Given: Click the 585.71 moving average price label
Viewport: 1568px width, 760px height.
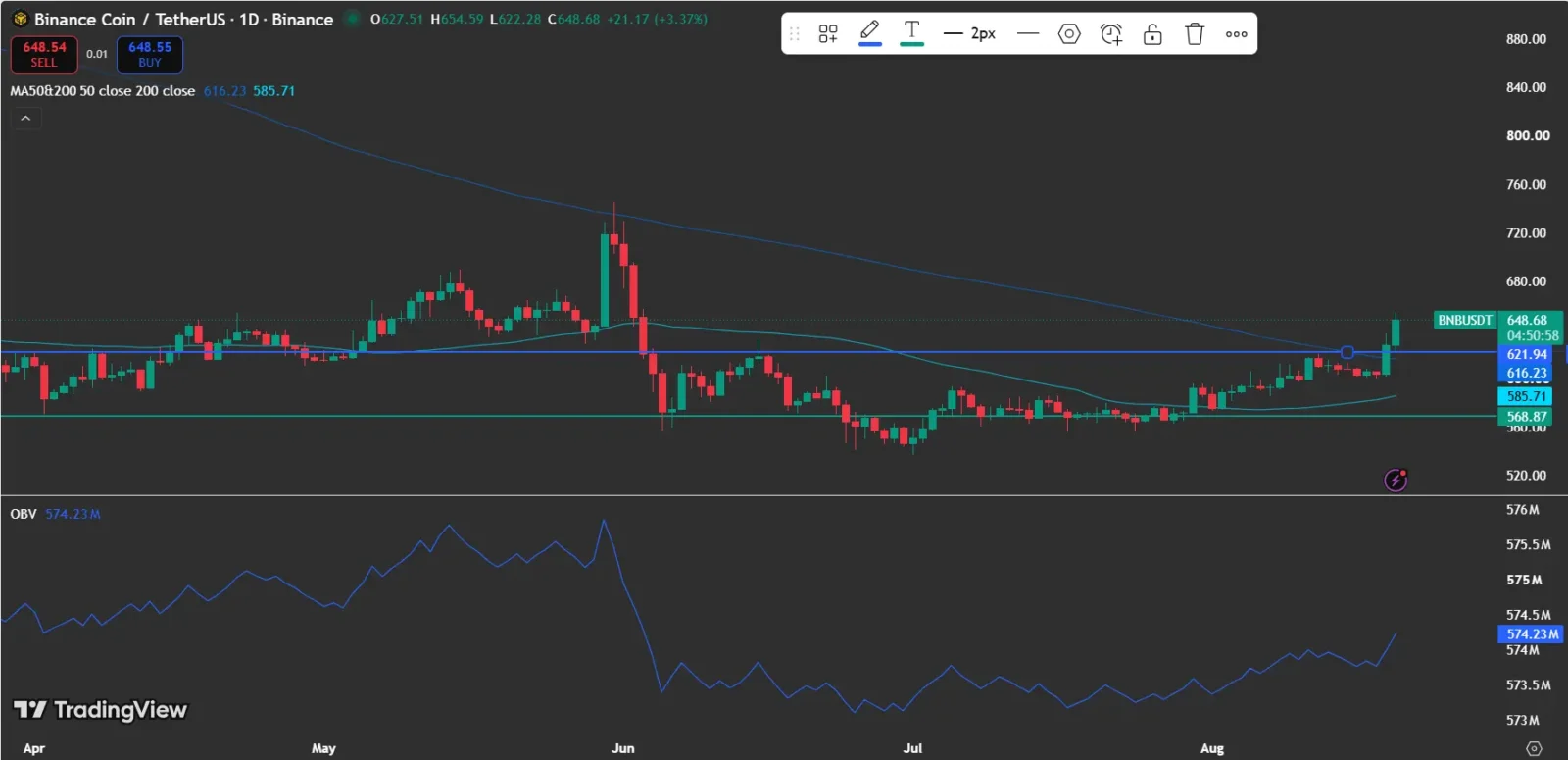Looking at the screenshot, I should pos(1527,397).
